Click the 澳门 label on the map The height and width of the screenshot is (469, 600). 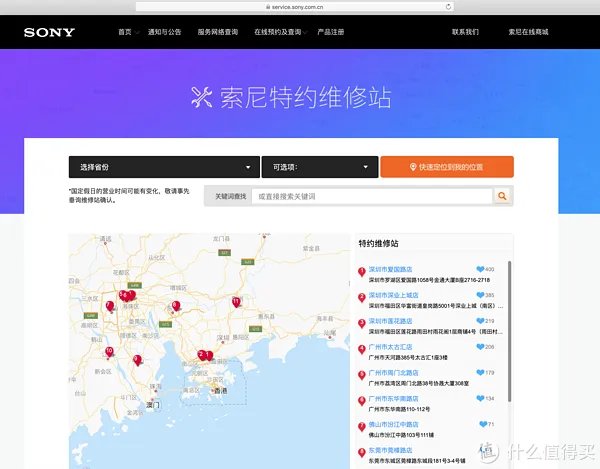pos(153,404)
